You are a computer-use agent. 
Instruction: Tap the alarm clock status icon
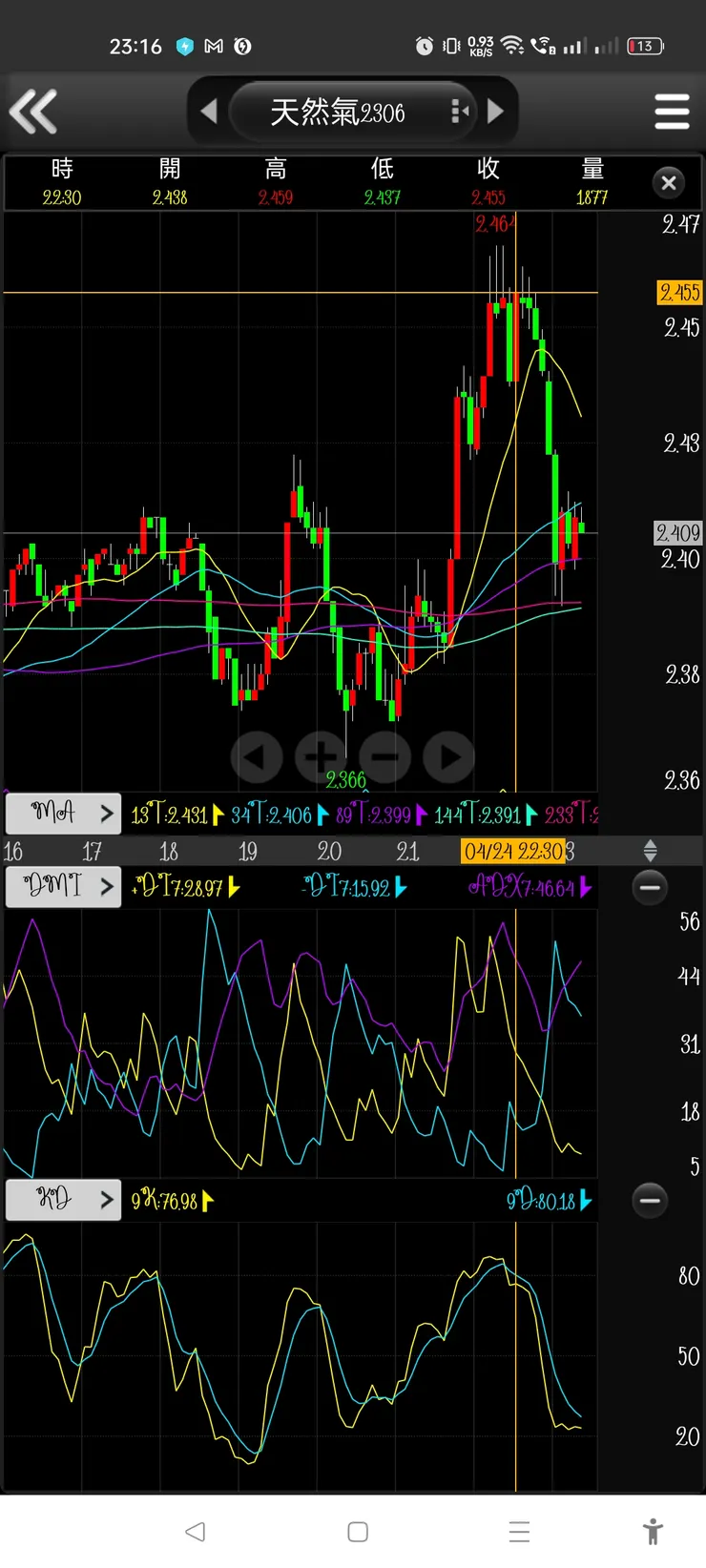click(425, 46)
